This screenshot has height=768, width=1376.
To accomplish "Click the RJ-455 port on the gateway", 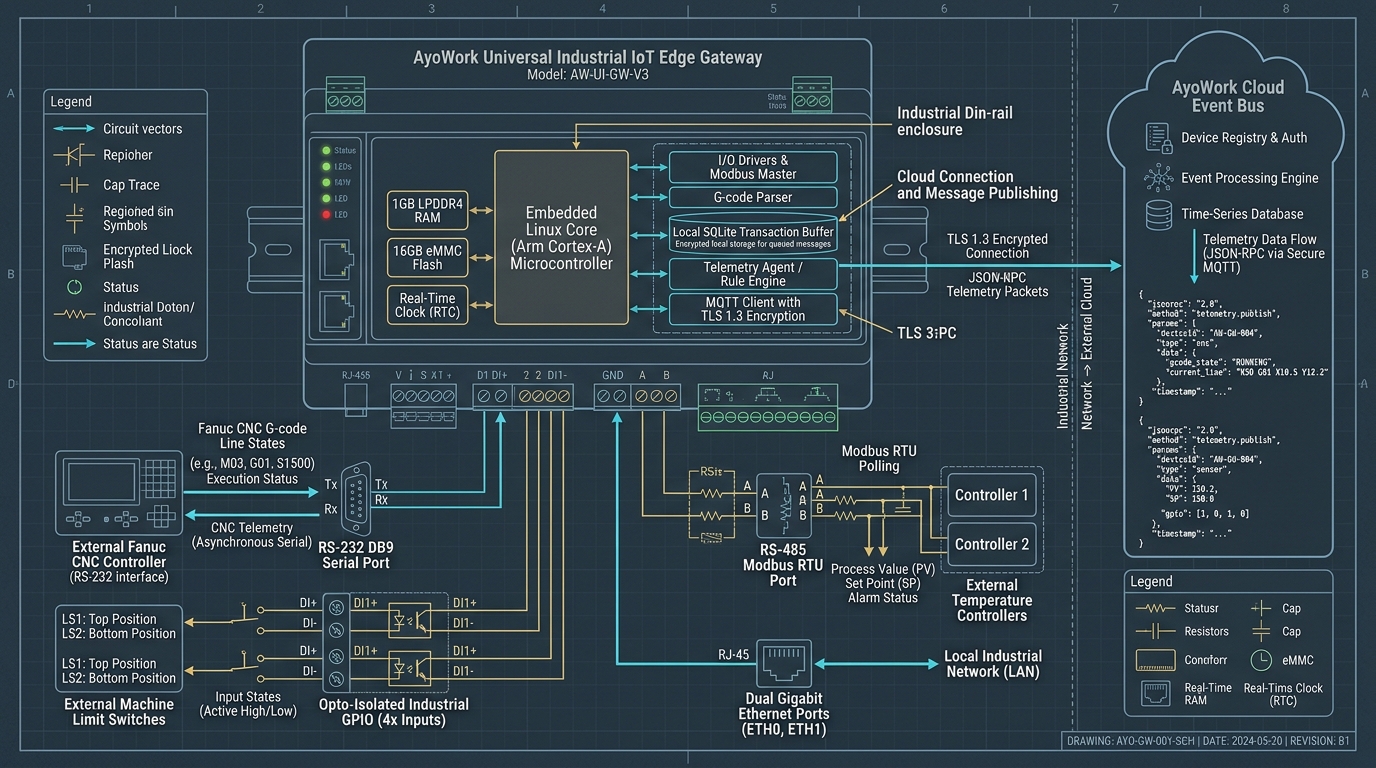I will pyautogui.click(x=356, y=401).
